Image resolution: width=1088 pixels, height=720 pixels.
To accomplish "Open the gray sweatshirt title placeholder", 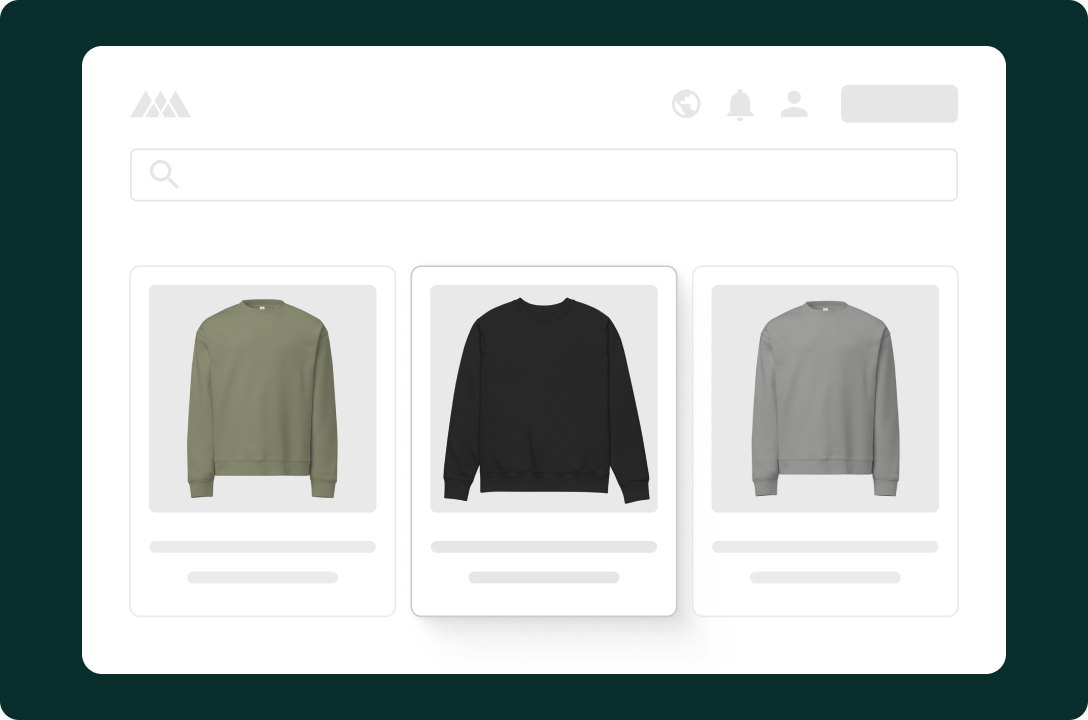I will [825, 547].
